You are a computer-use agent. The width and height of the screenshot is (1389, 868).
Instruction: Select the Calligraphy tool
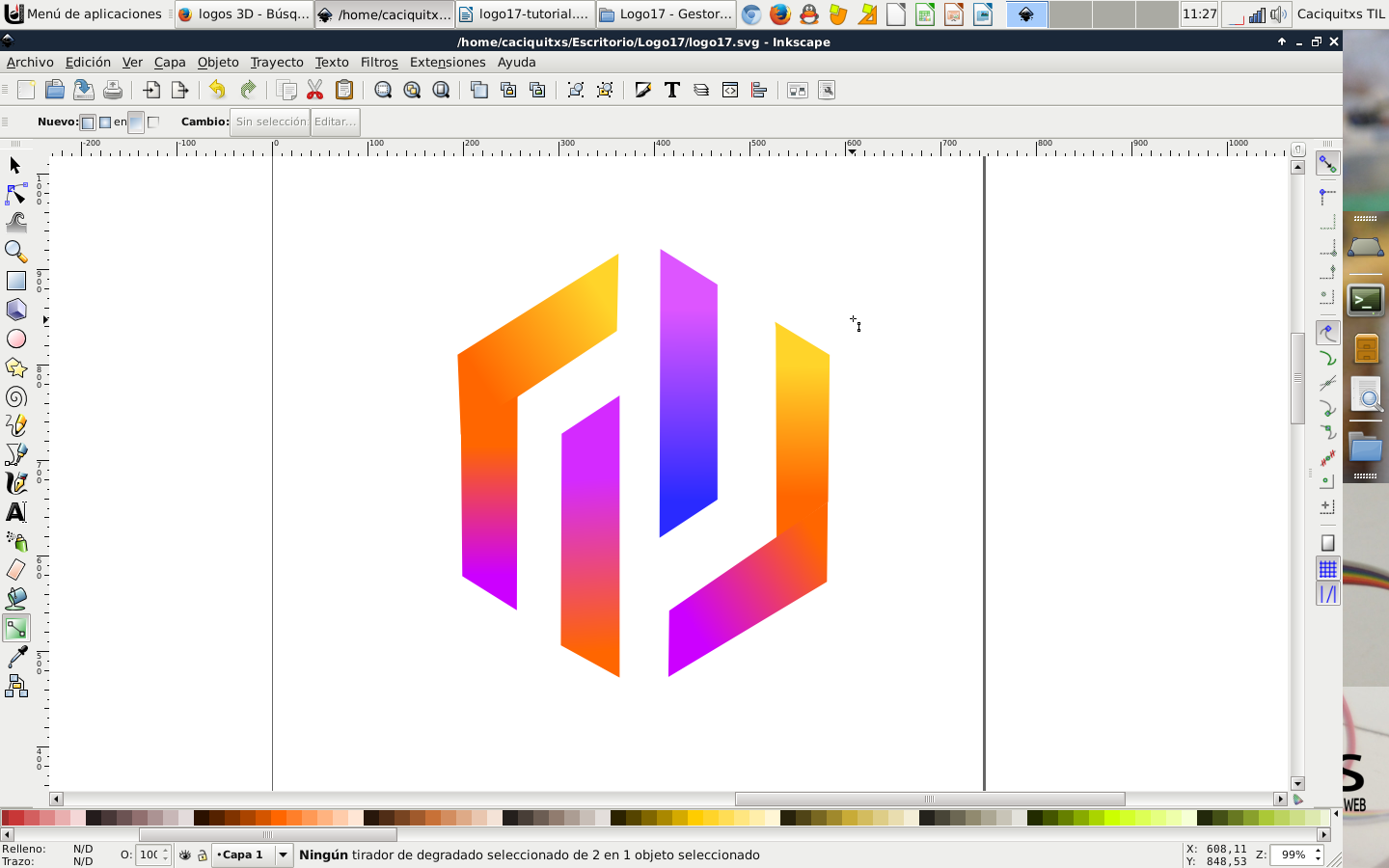15,483
